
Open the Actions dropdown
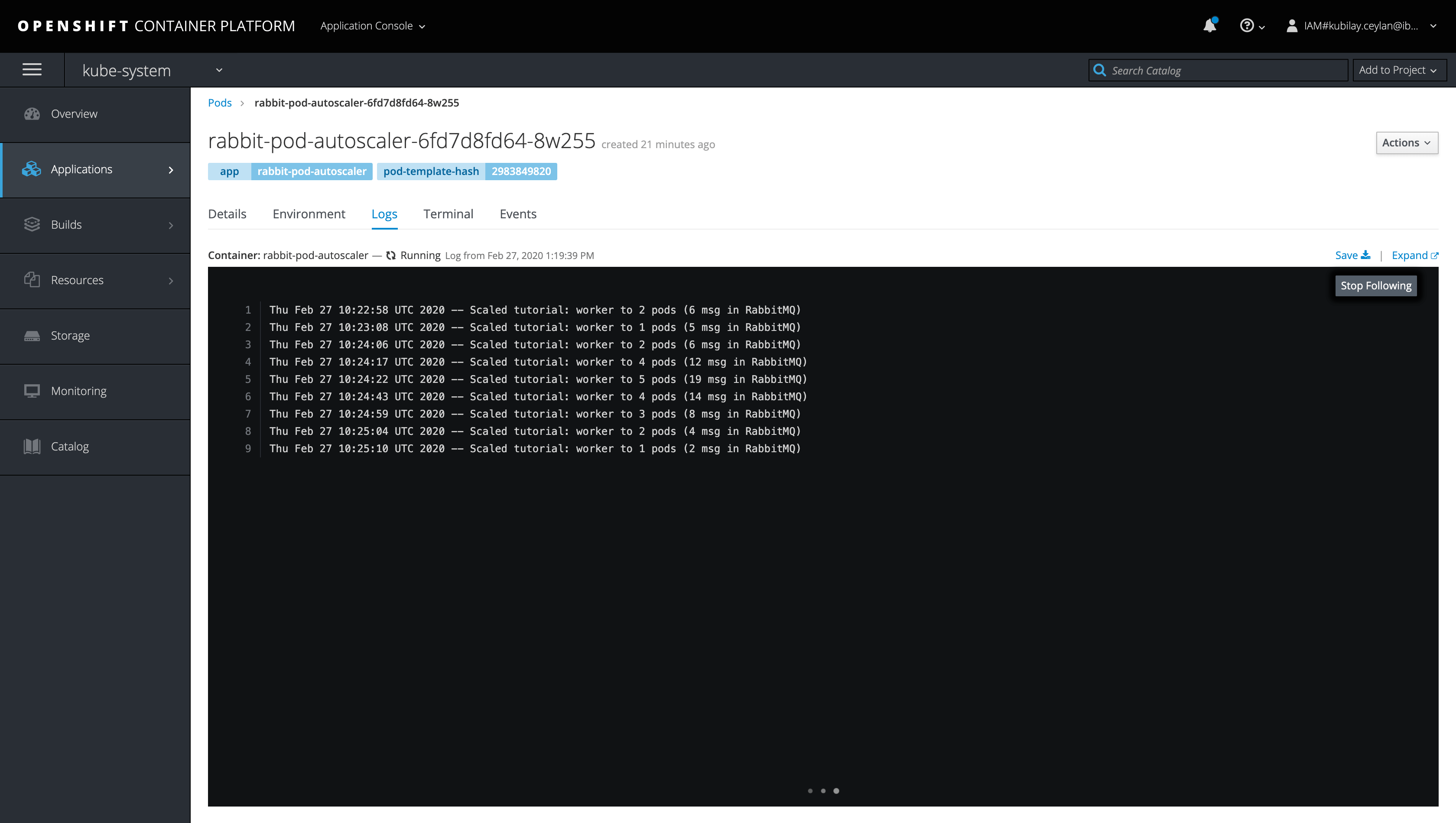[x=1407, y=143]
